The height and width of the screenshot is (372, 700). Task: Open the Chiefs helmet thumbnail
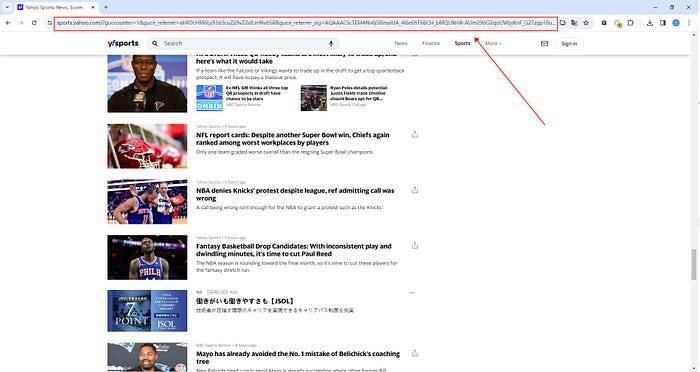(147, 146)
